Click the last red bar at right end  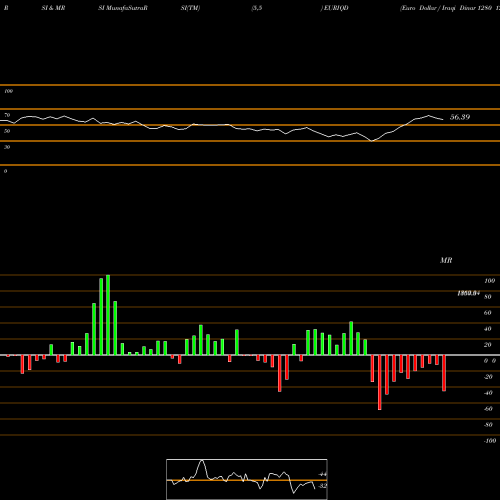coord(444,373)
